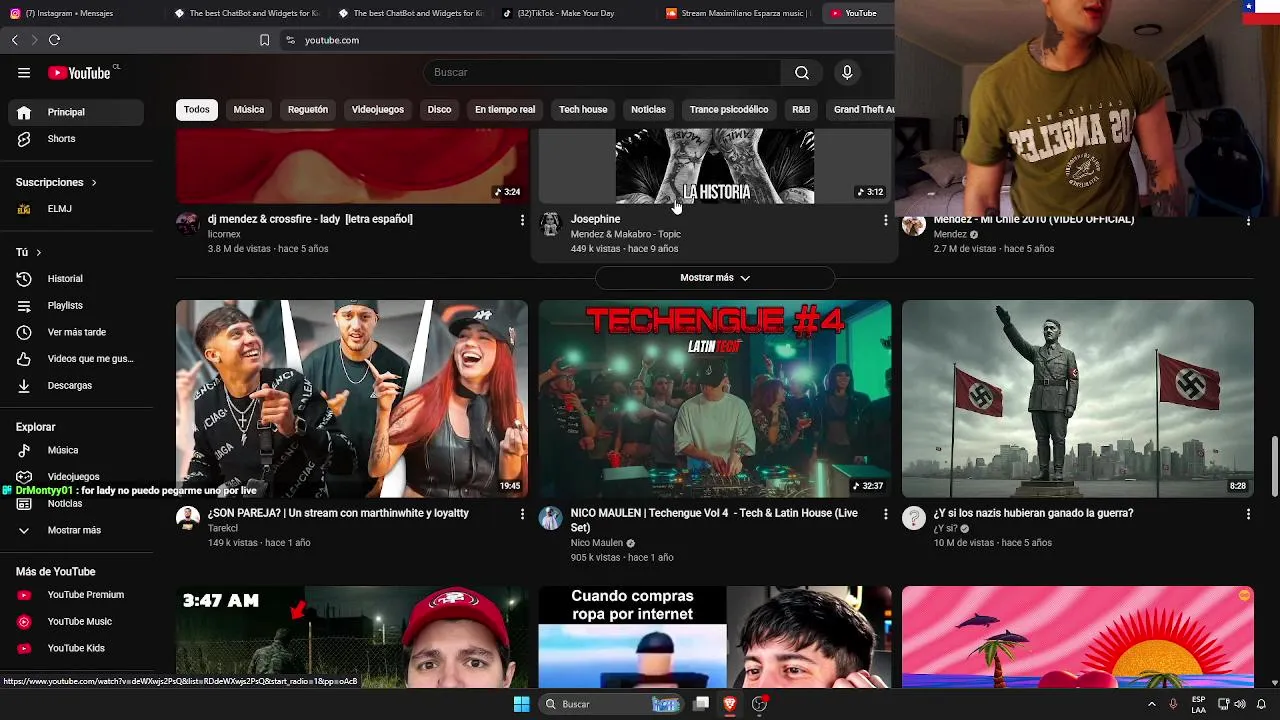Open the Josephine video title link
The height and width of the screenshot is (720, 1280).
(x=596, y=219)
